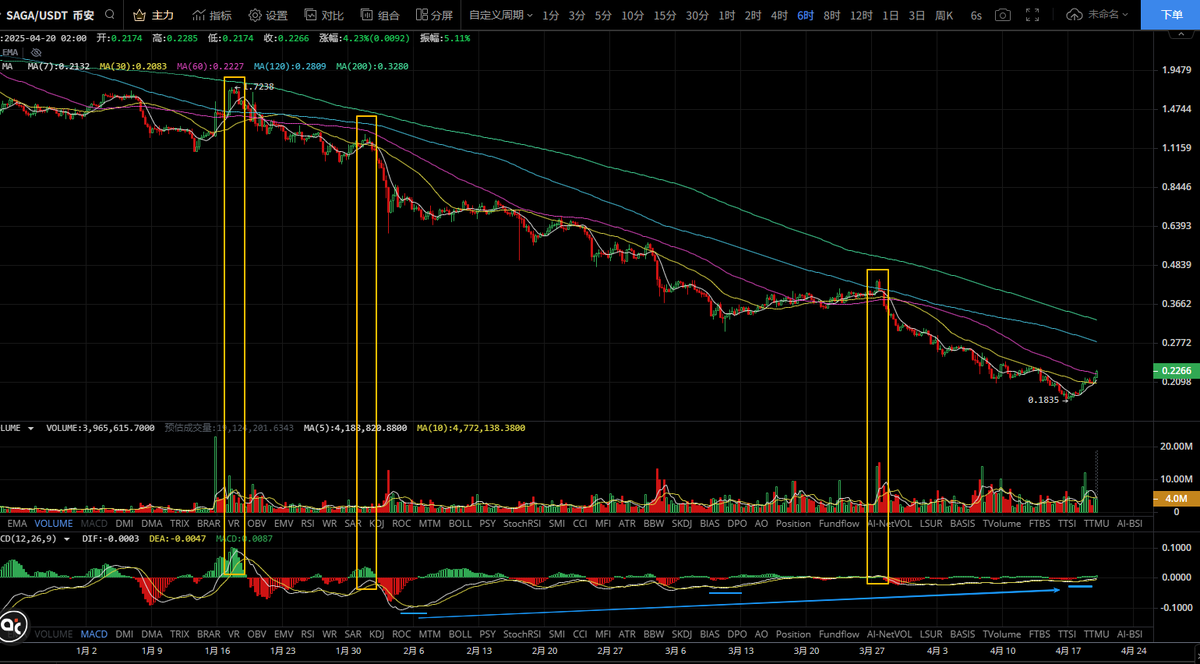Switch to the 1日 timeframe

tap(891, 15)
